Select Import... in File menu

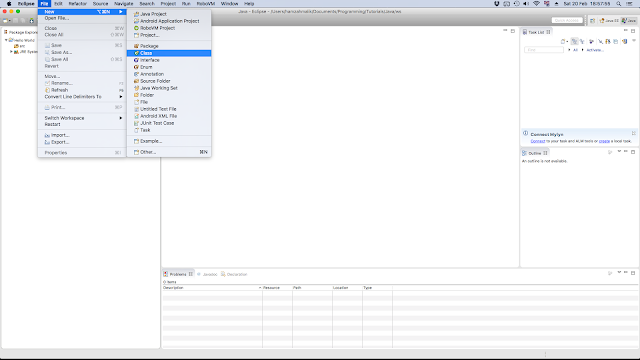tap(82, 135)
